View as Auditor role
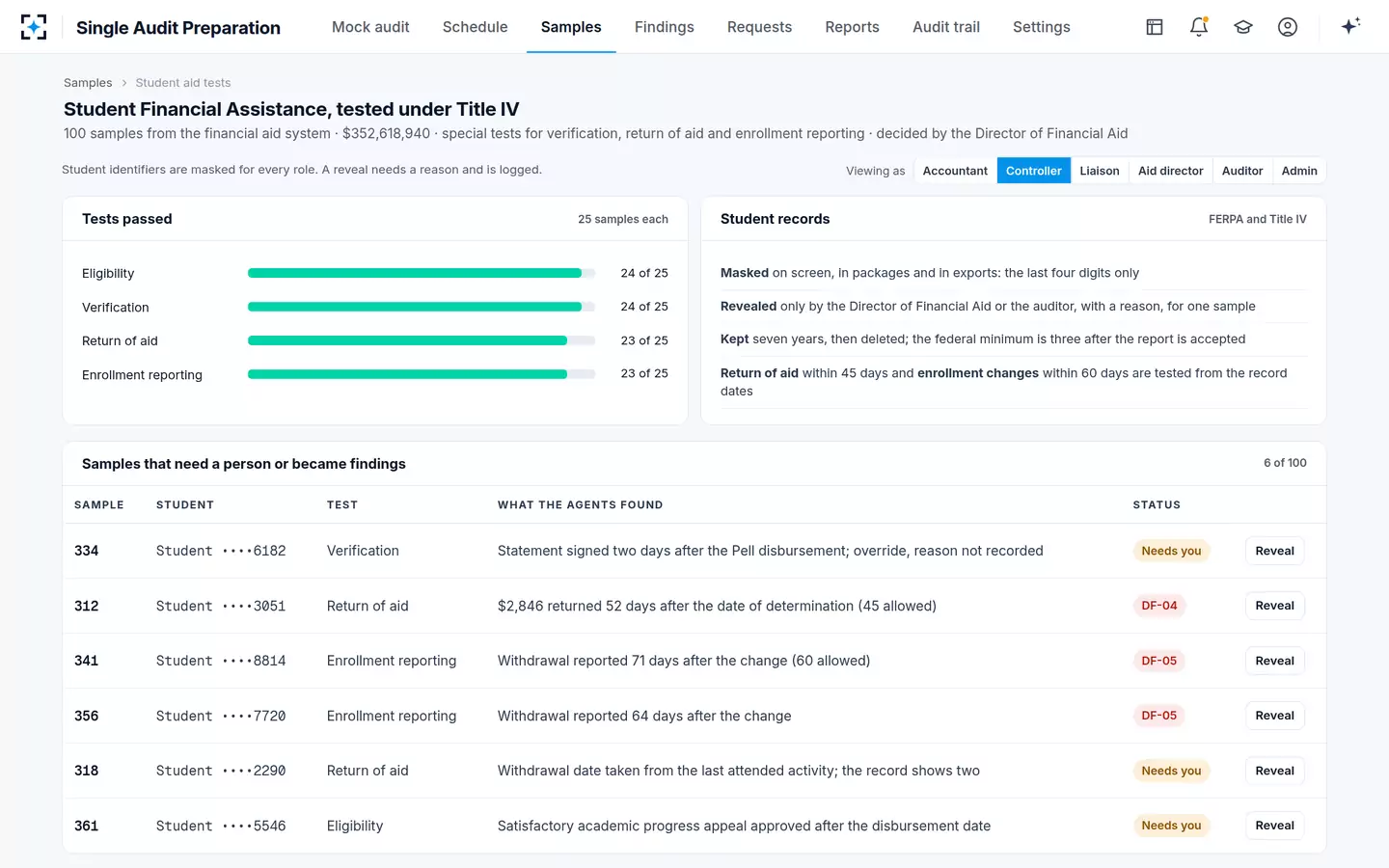Image resolution: width=1389 pixels, height=868 pixels. (1242, 171)
